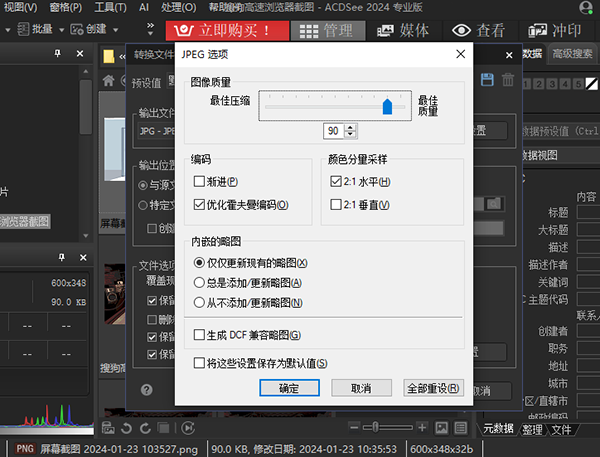The image size is (600, 457).
Task: Switch to View mode tab
Action: (479, 31)
